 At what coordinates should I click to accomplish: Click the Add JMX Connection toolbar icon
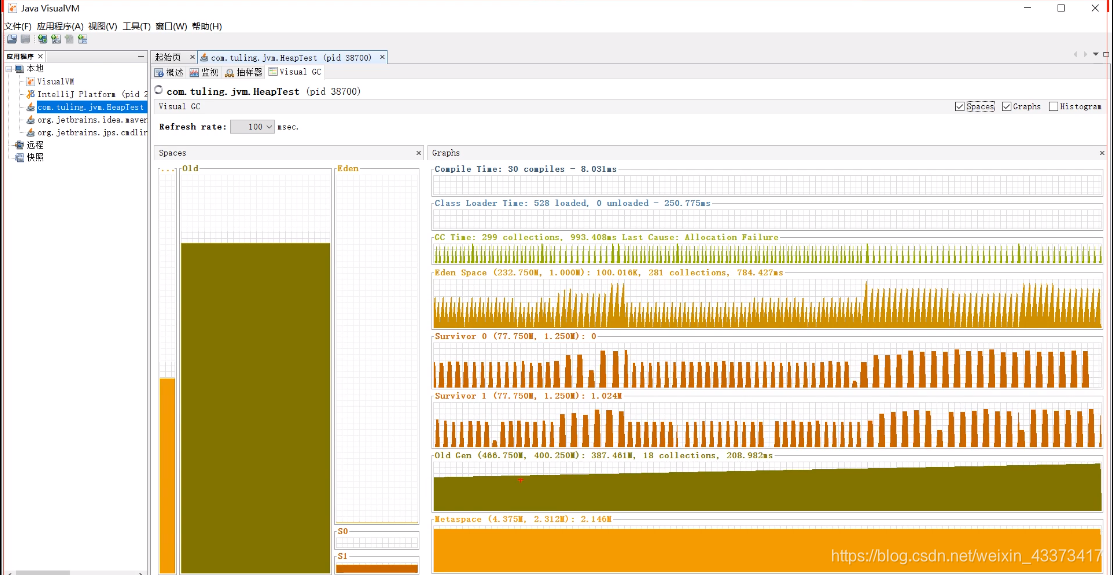[x=55, y=39]
